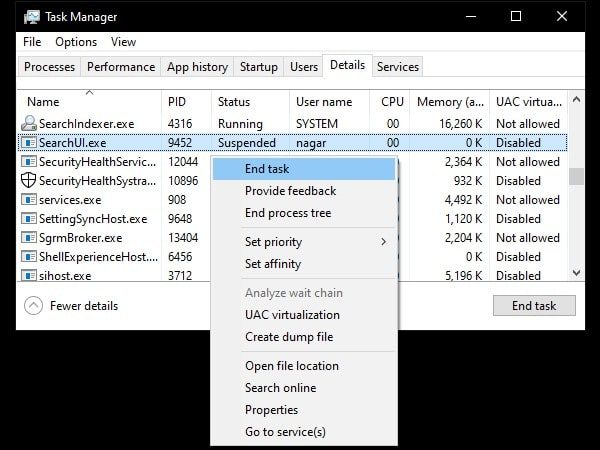Select the SgrmBroker.exe row name
Viewport: 600px width, 450px height.
pos(80,238)
